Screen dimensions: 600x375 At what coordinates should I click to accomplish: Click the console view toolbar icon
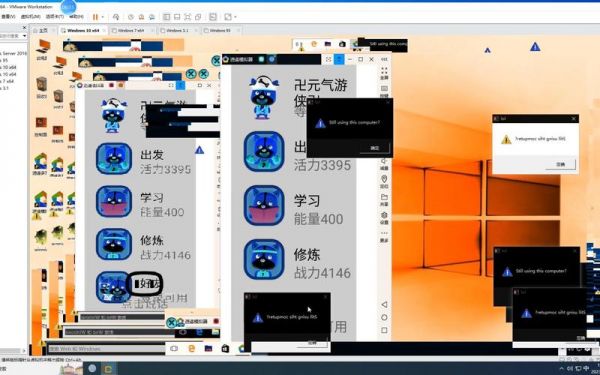pyautogui.click(x=213, y=17)
